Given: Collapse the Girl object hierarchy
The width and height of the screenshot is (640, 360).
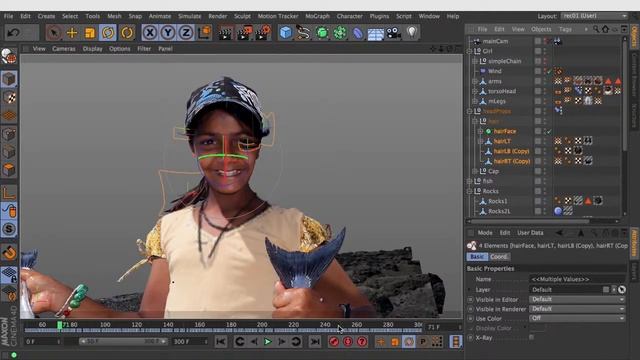Looking at the screenshot, I should [469, 51].
